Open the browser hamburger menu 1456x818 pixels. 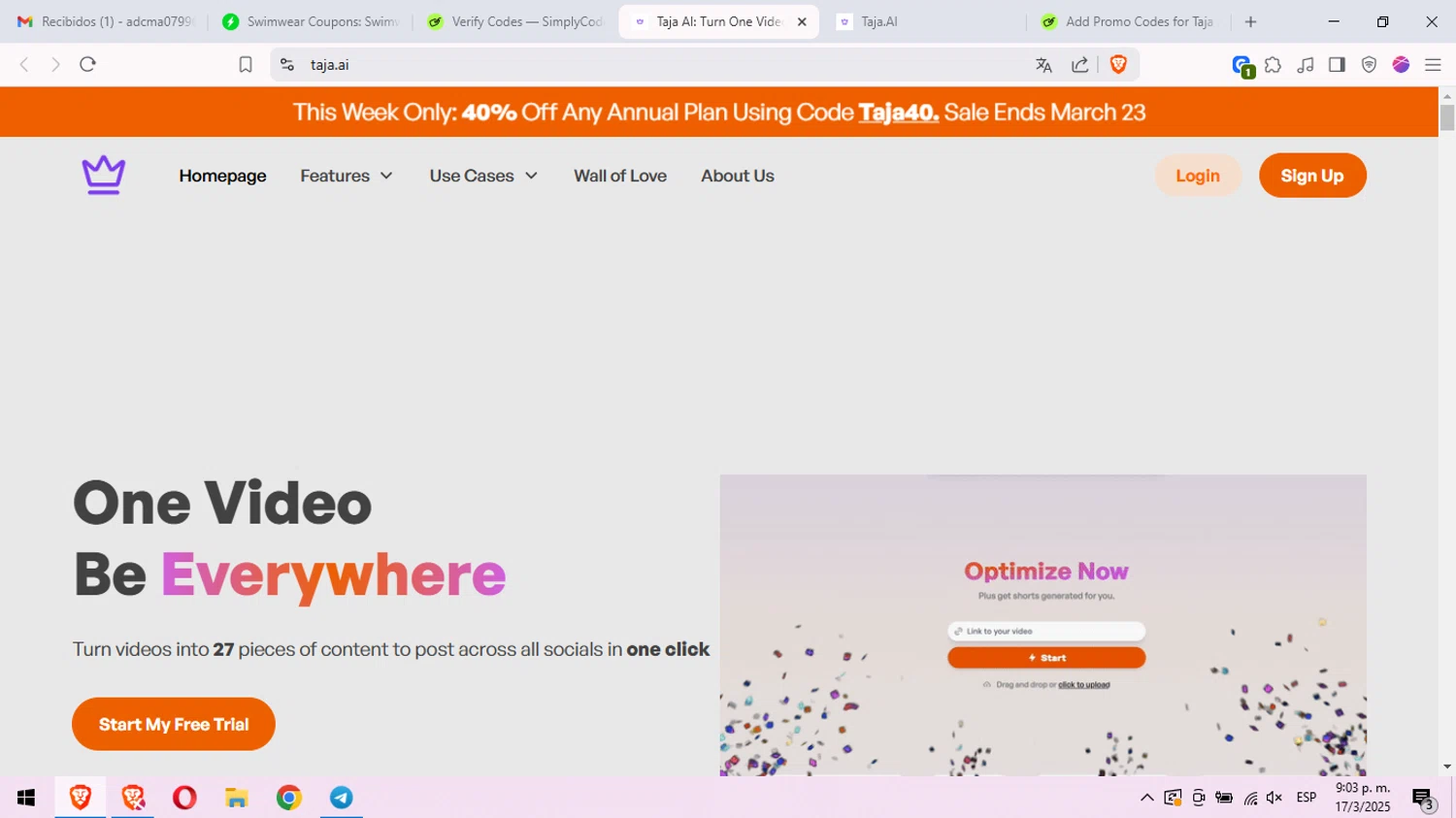tap(1433, 65)
